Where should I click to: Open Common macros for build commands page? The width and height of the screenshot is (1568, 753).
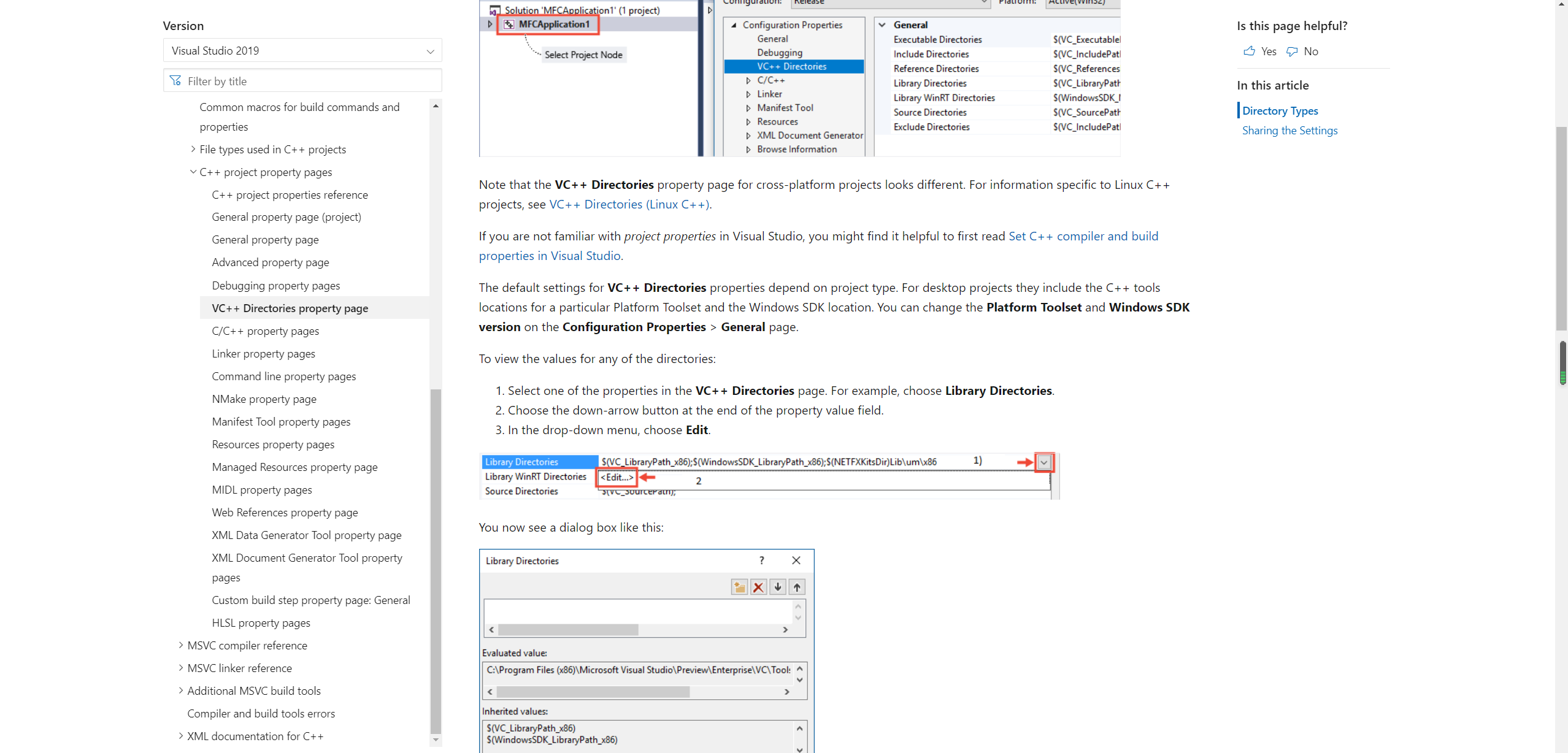(x=299, y=117)
